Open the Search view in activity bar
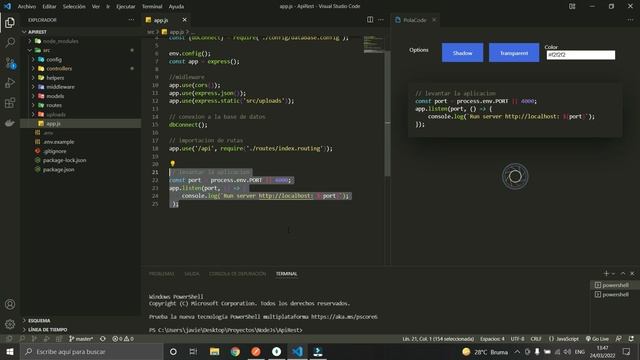The width and height of the screenshot is (640, 360). click(x=10, y=42)
